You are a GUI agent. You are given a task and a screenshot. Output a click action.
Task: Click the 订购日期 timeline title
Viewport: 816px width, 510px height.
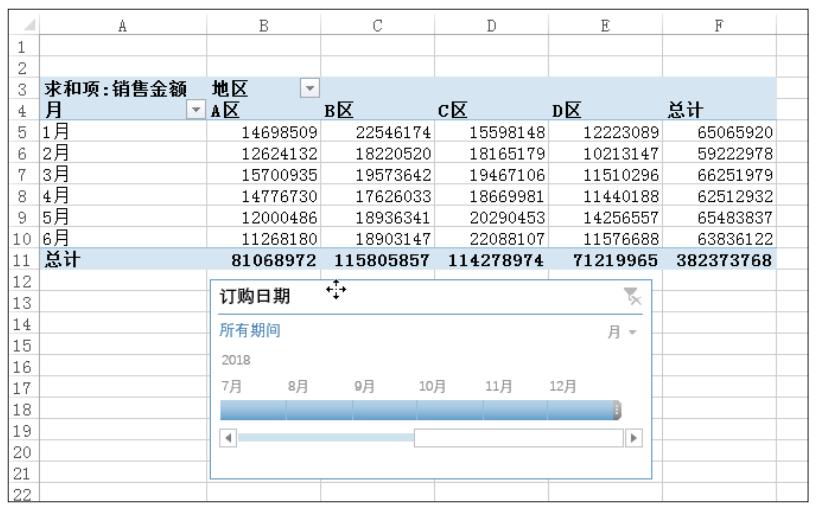pos(254,297)
